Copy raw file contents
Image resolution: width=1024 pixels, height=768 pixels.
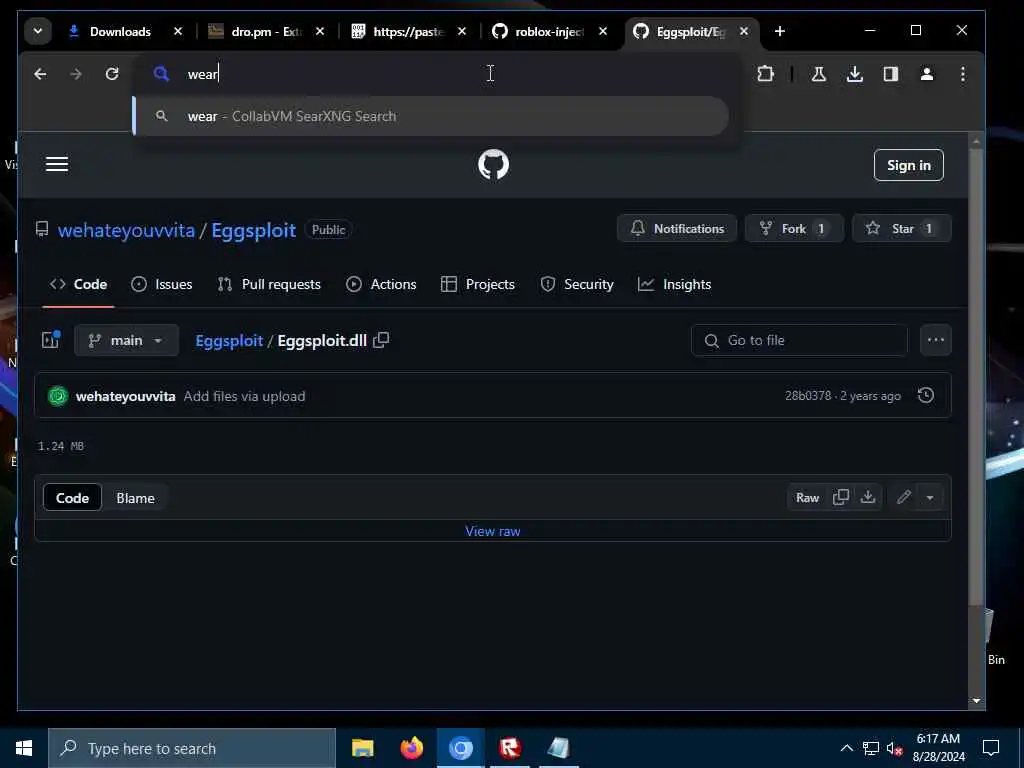(x=840, y=498)
